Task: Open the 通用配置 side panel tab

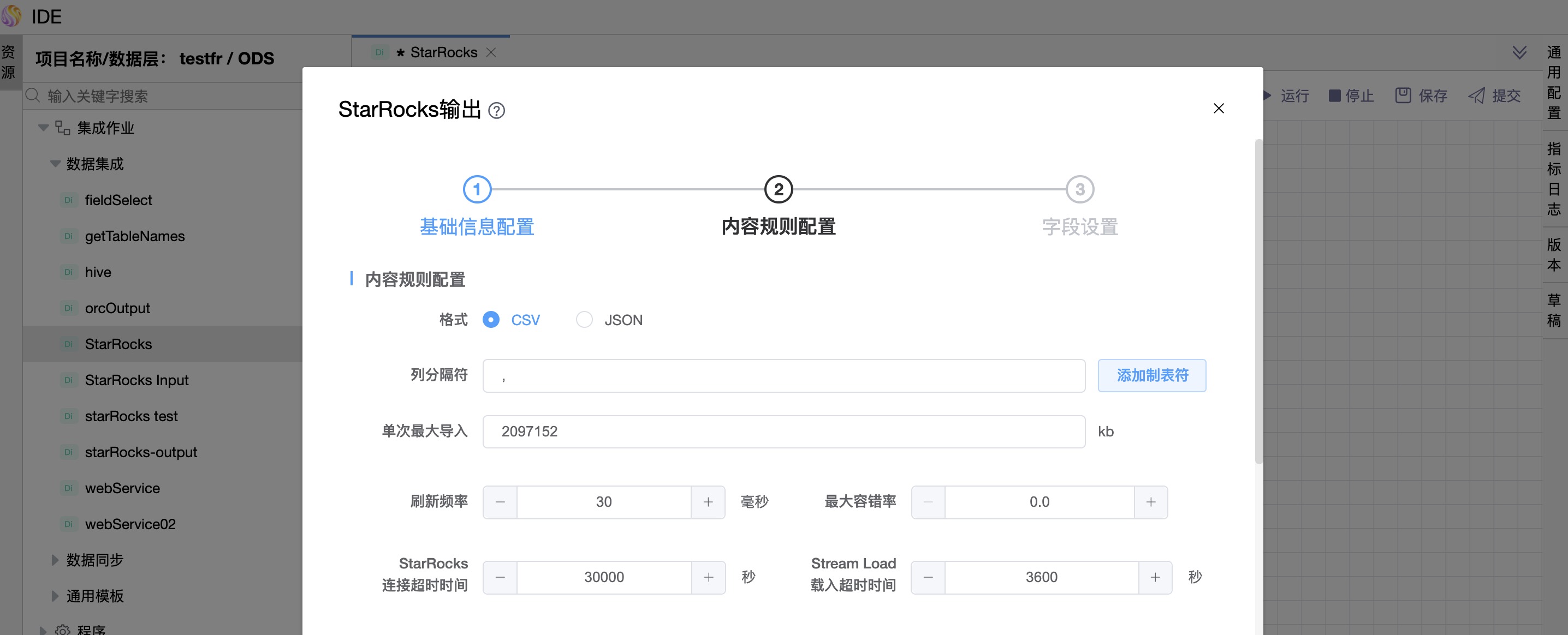Action: pos(1553,82)
